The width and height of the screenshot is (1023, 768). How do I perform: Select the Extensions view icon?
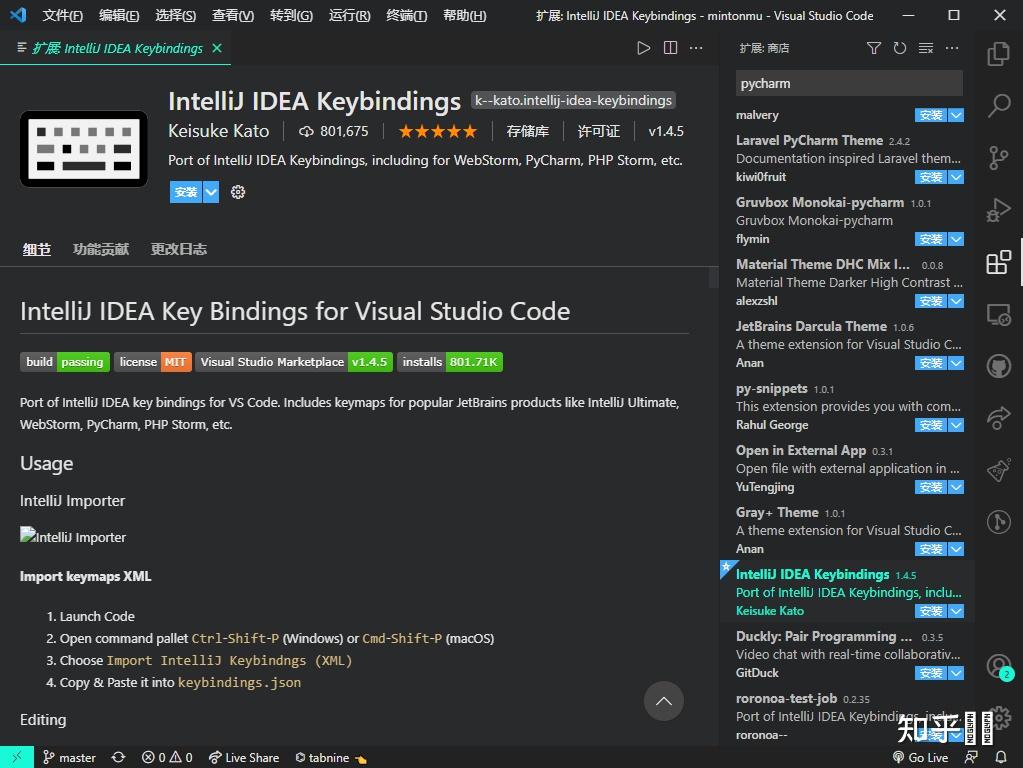click(998, 262)
